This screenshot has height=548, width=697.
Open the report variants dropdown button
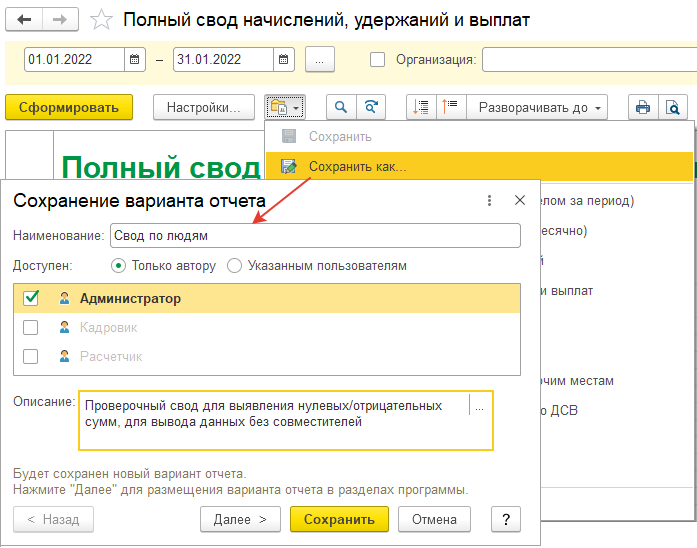(x=285, y=107)
